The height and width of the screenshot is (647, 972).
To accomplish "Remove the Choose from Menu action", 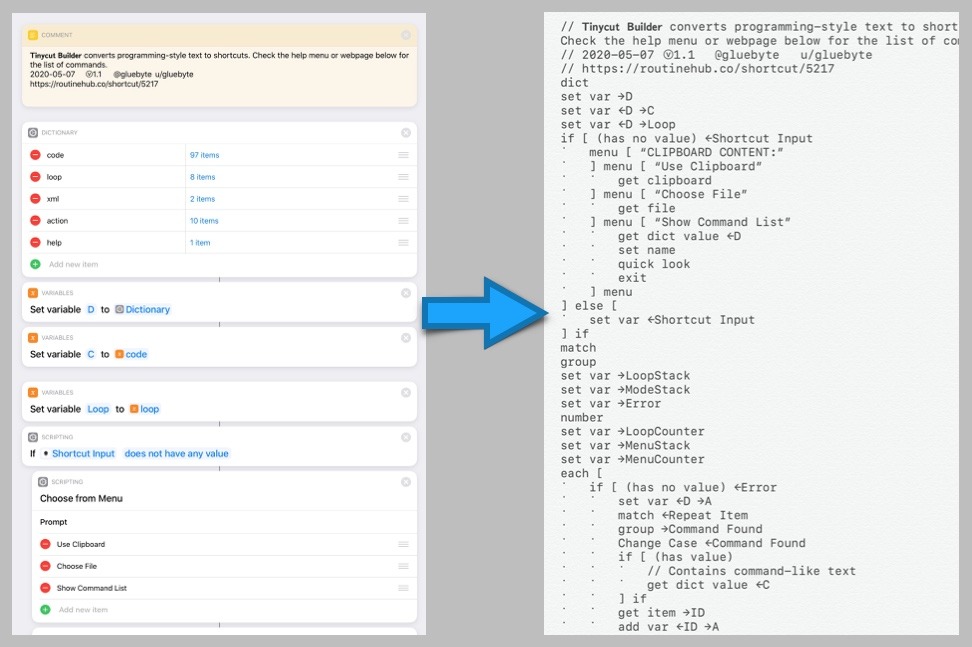I will (x=406, y=482).
